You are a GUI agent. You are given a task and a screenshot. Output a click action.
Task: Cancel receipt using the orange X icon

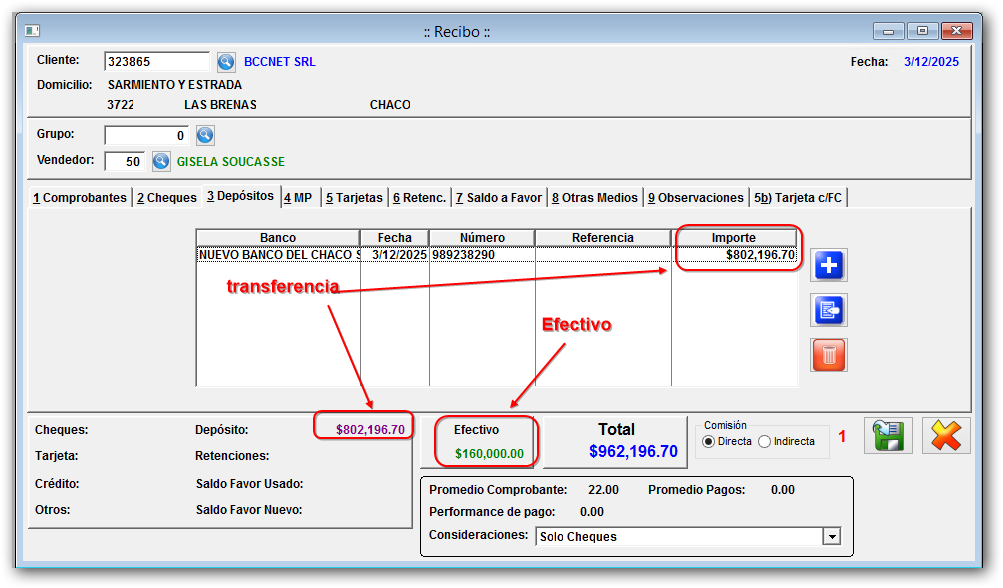coord(945,436)
